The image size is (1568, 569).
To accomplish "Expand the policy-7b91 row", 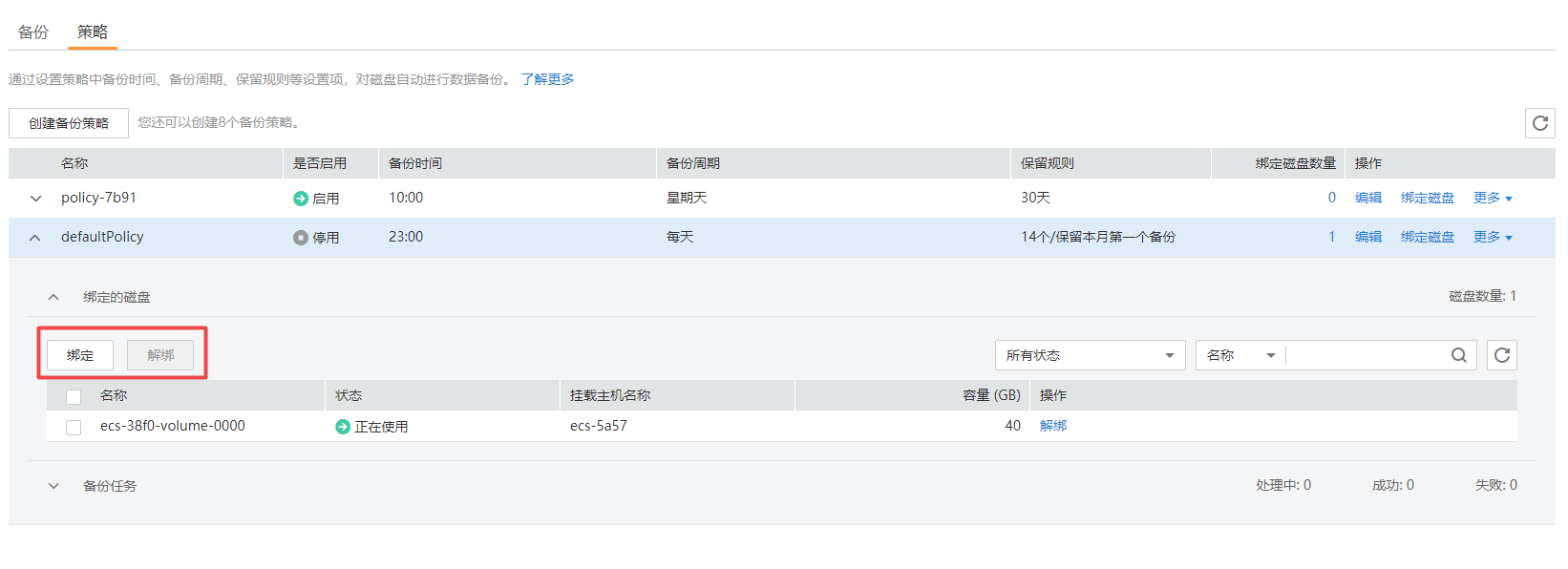I will click(x=35, y=199).
